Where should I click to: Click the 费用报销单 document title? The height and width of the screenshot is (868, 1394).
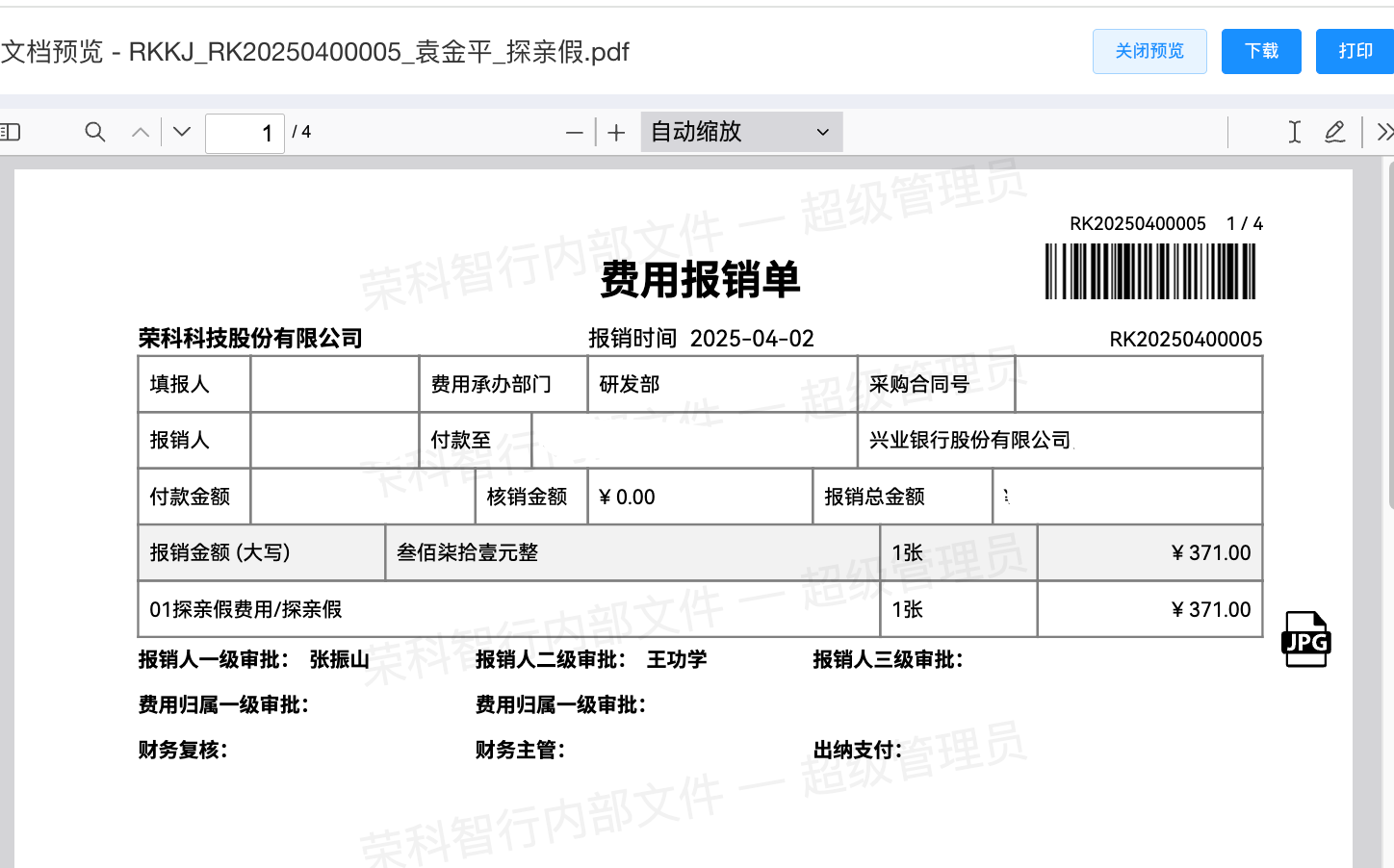coord(700,280)
